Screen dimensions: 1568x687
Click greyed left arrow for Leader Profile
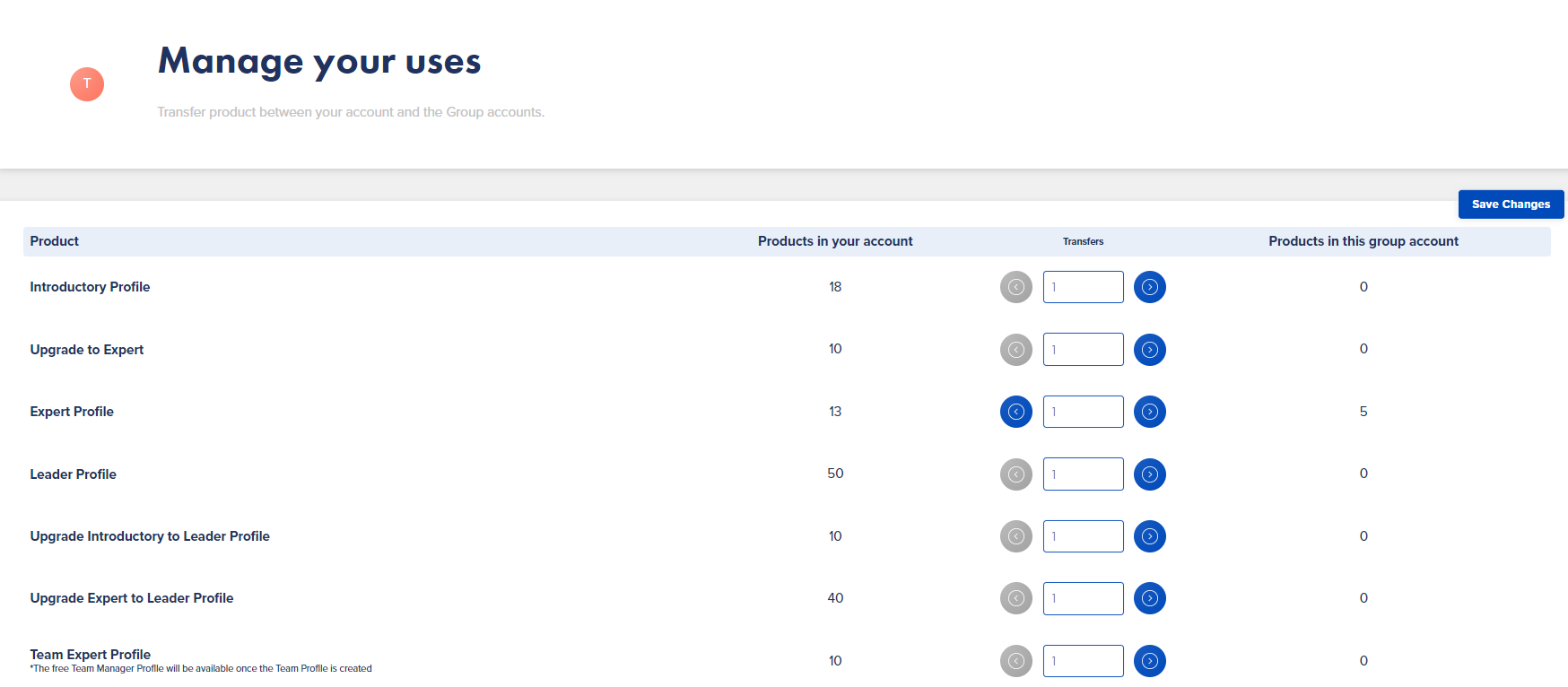[1016, 474]
